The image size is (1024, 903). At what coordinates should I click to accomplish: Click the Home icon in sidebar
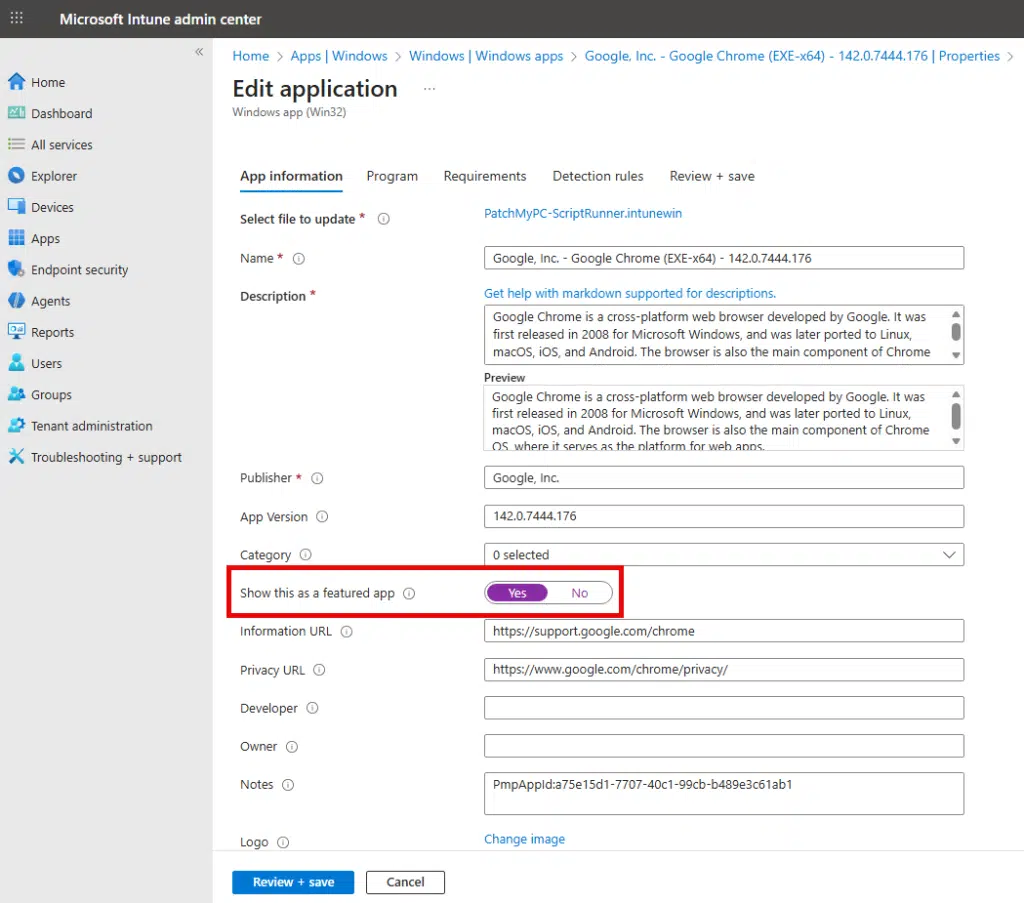[16, 82]
